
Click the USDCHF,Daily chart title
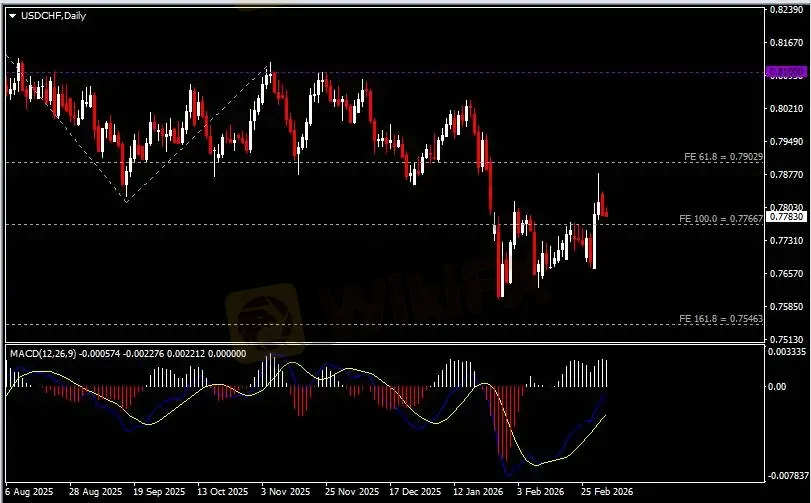pyautogui.click(x=52, y=17)
